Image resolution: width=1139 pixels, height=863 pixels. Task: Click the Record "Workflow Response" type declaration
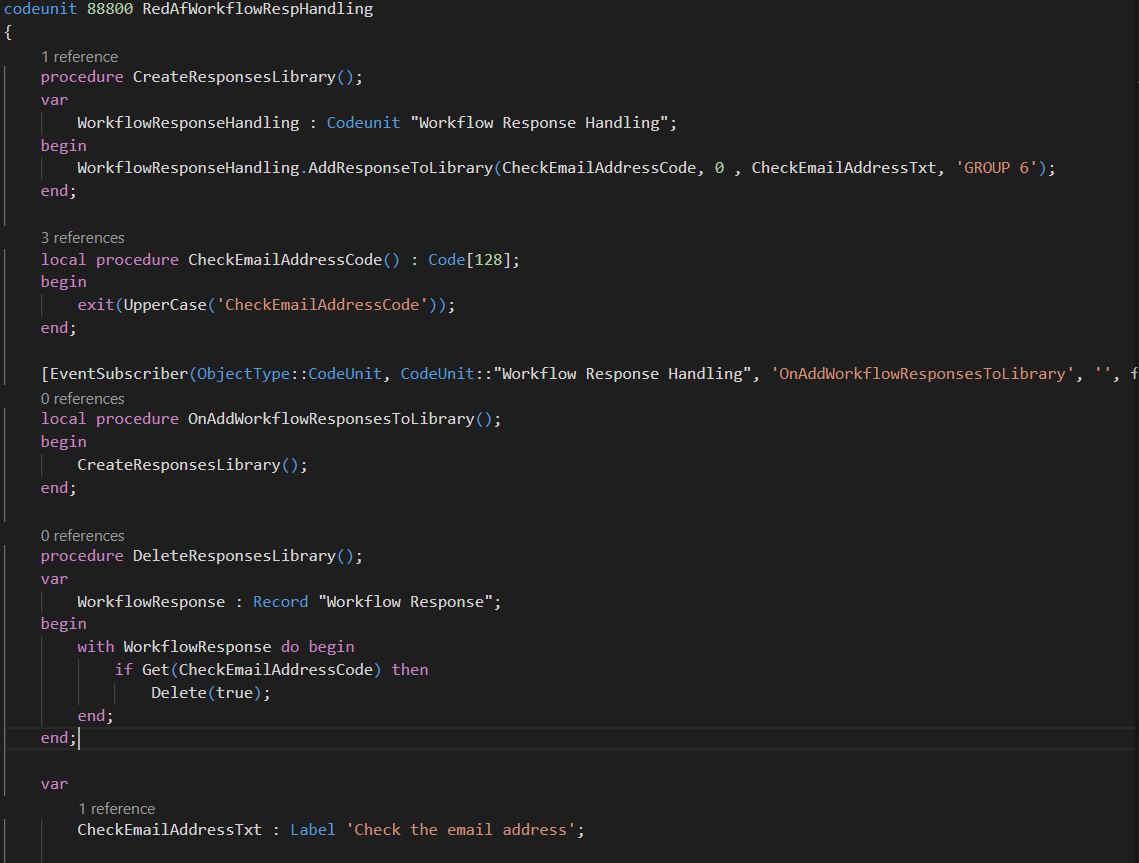coord(376,602)
